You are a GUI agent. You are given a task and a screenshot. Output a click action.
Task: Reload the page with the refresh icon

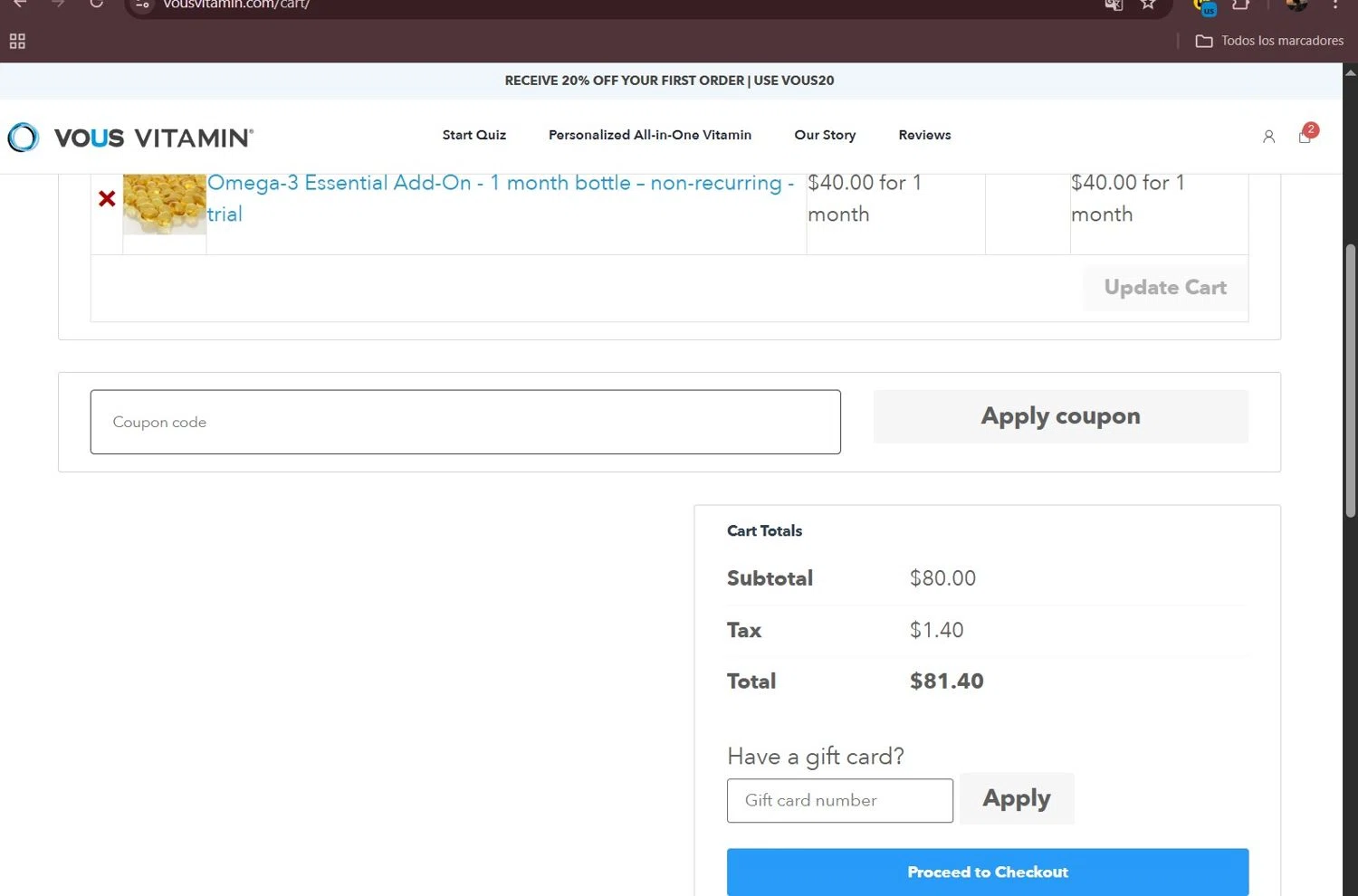(x=96, y=4)
